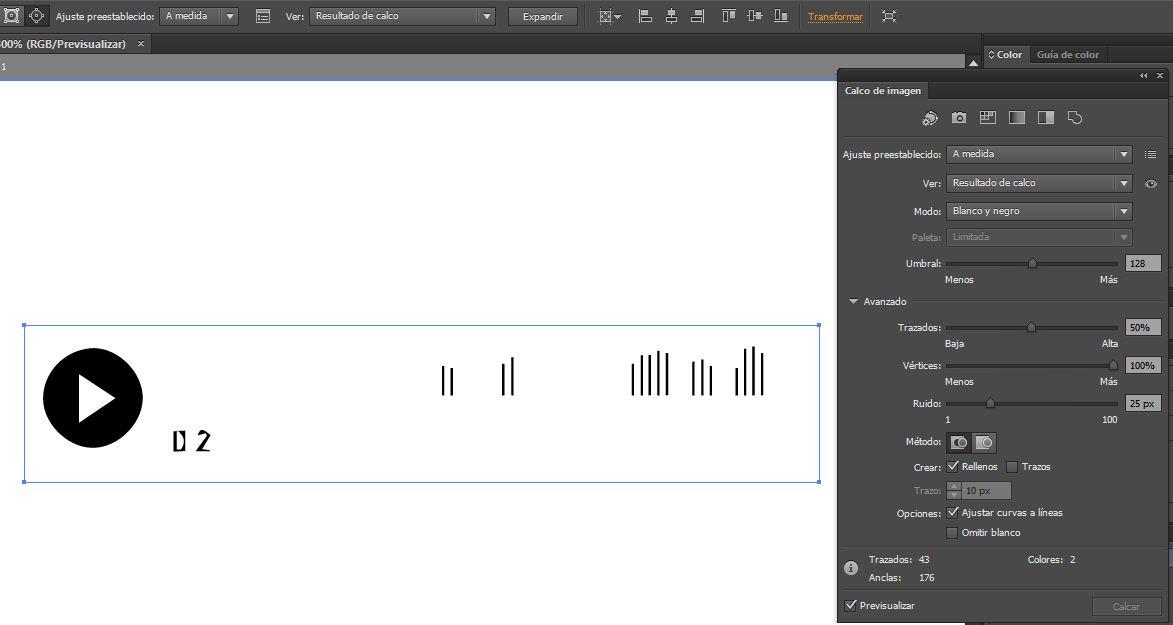Toggle the eye icon beside the Ver dropdown

tap(1151, 183)
